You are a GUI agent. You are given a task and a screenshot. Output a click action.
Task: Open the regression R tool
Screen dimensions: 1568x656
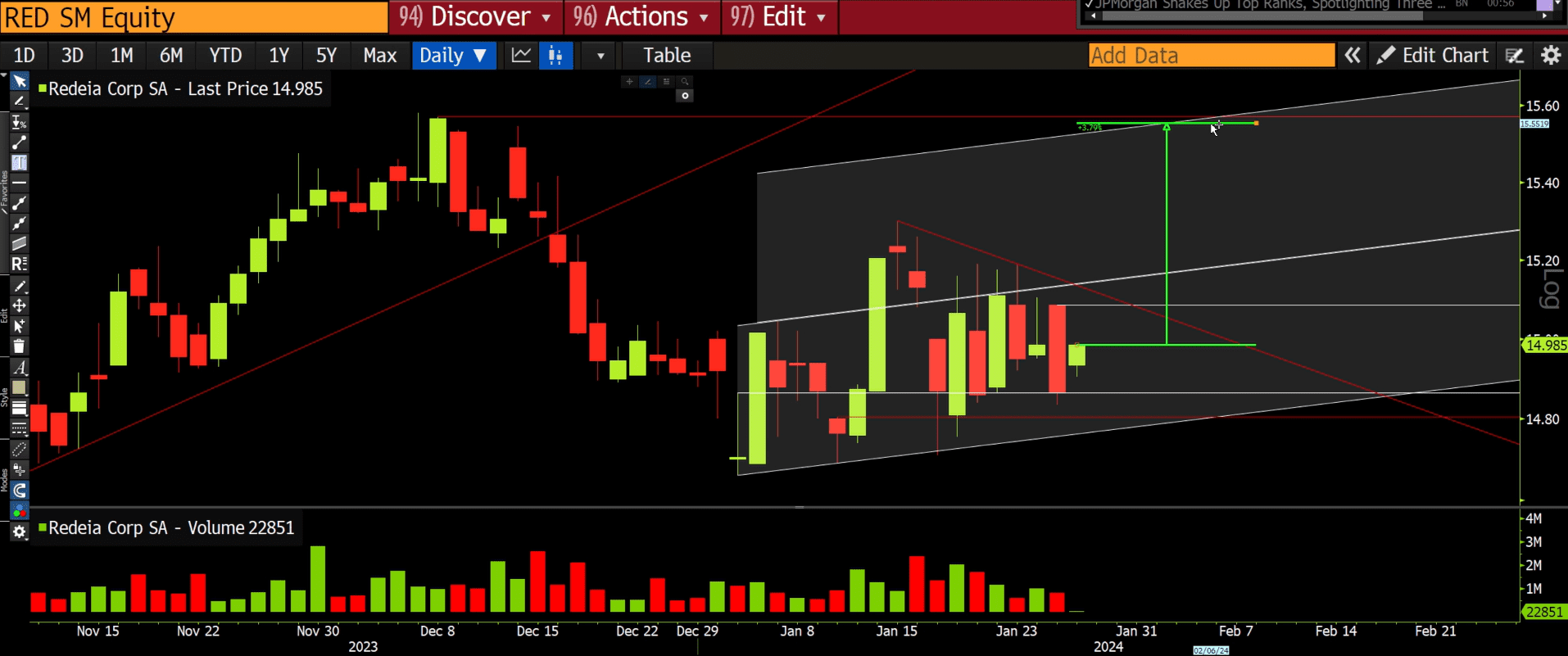point(19,264)
